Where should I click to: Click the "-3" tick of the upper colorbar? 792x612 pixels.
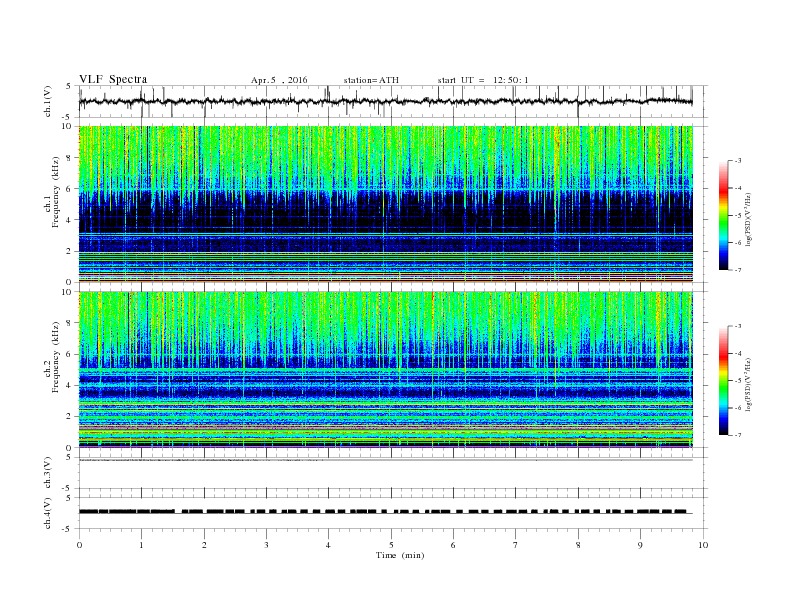click(x=738, y=161)
